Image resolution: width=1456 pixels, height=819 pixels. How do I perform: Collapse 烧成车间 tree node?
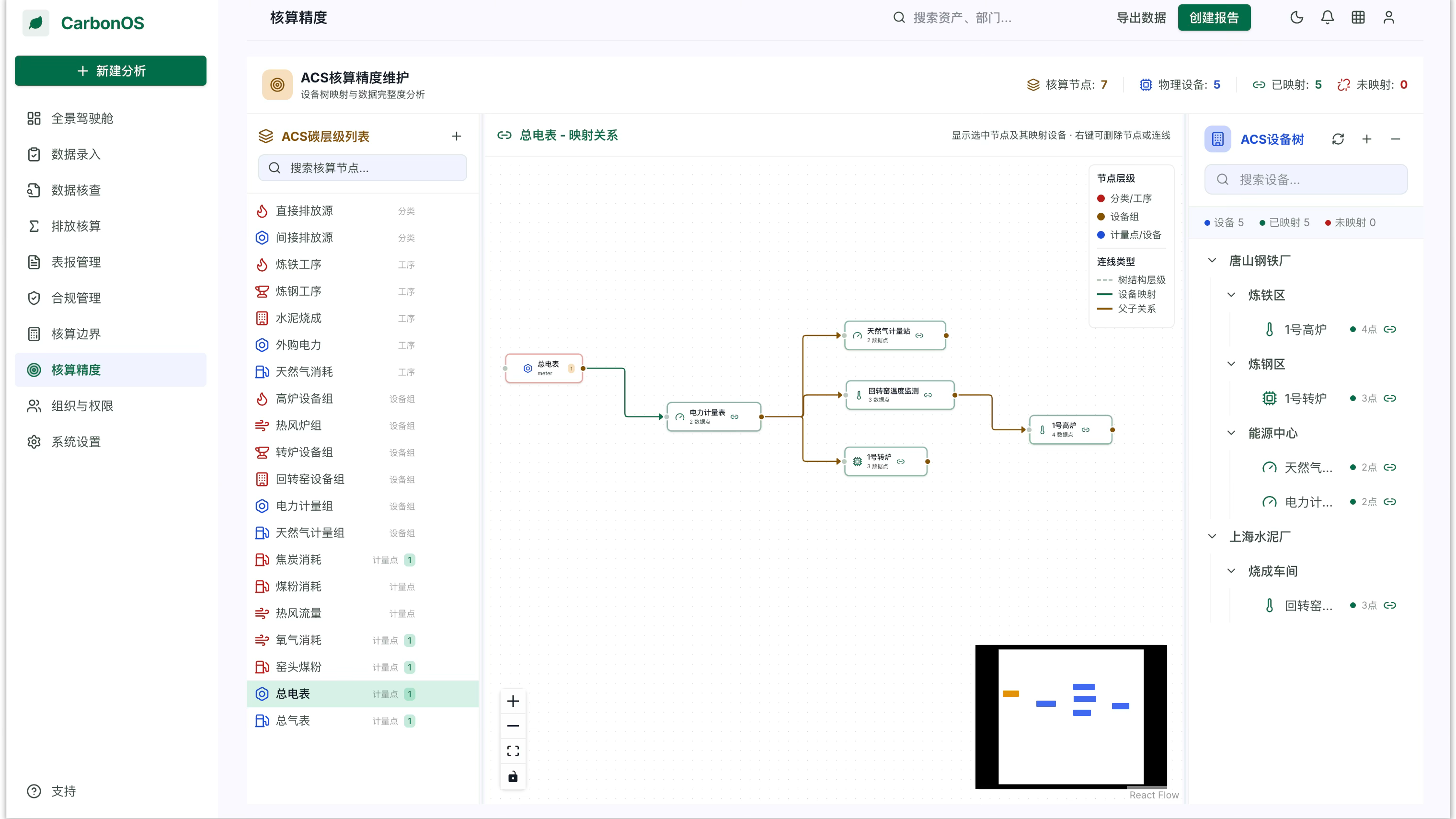pyautogui.click(x=1231, y=571)
